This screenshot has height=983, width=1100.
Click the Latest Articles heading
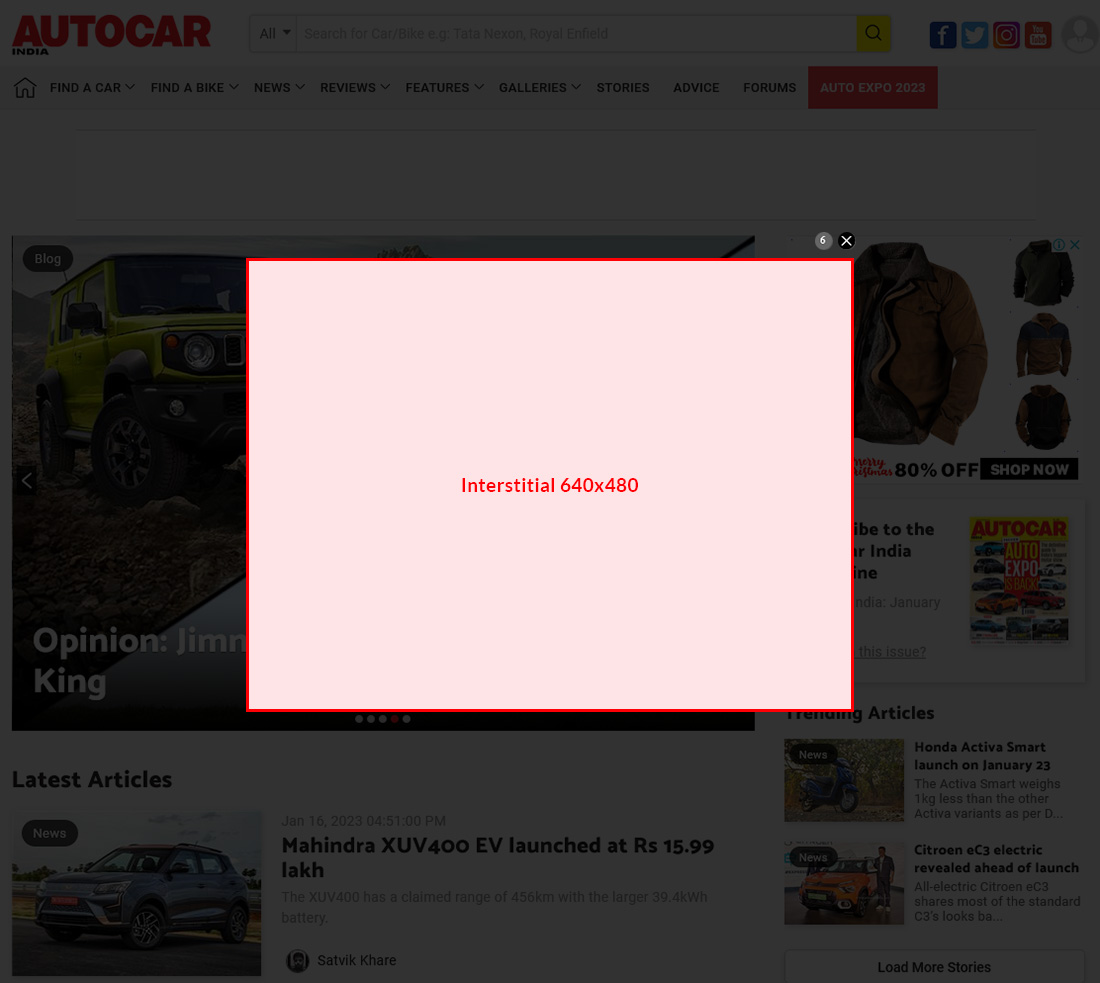click(92, 780)
